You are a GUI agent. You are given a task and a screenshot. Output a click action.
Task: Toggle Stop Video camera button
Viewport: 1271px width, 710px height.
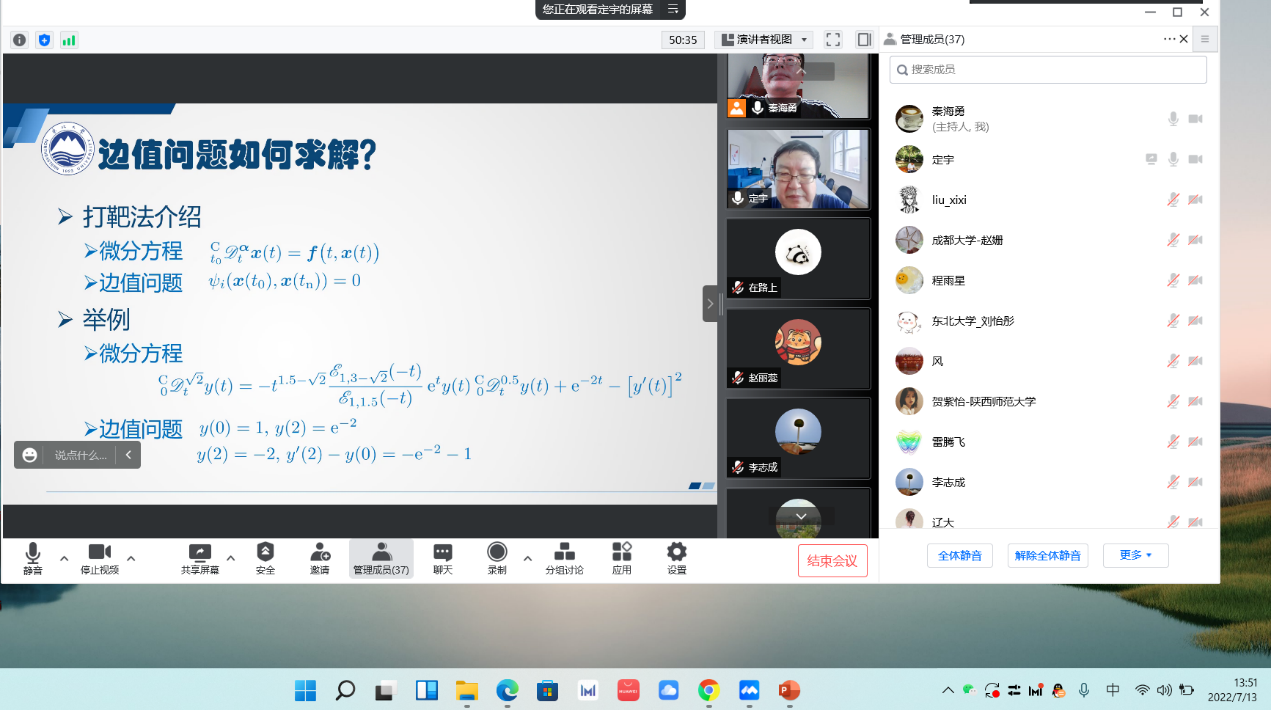click(x=100, y=553)
